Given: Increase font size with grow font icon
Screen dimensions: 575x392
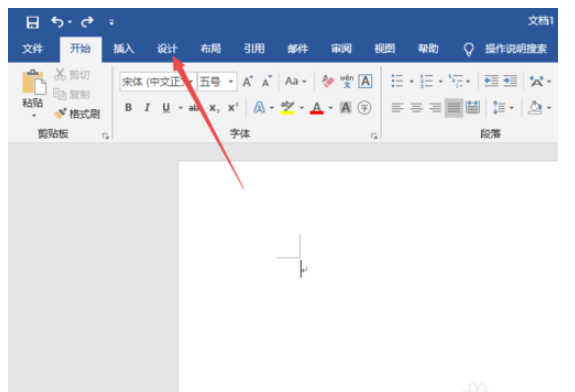Looking at the screenshot, I should (248, 81).
